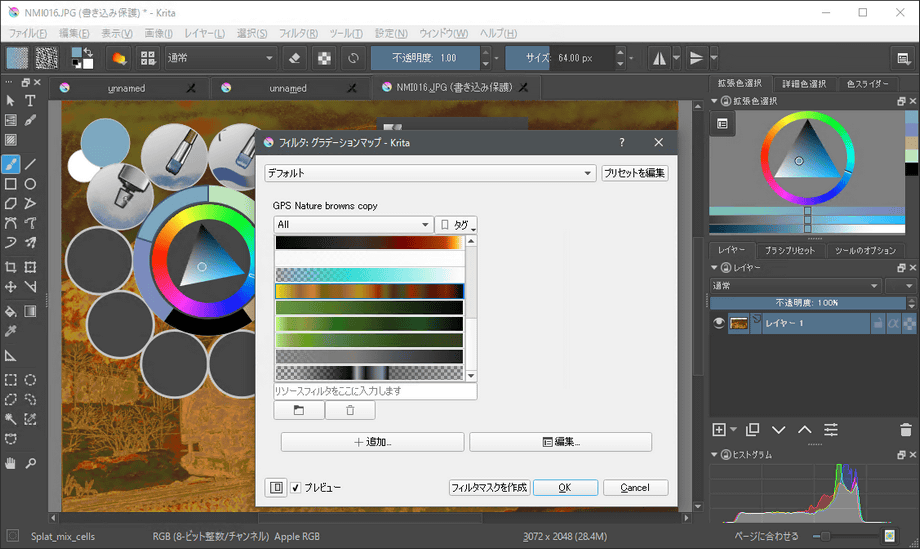Toggle the dialog's side preview panel button
The height and width of the screenshot is (549, 920).
point(276,487)
